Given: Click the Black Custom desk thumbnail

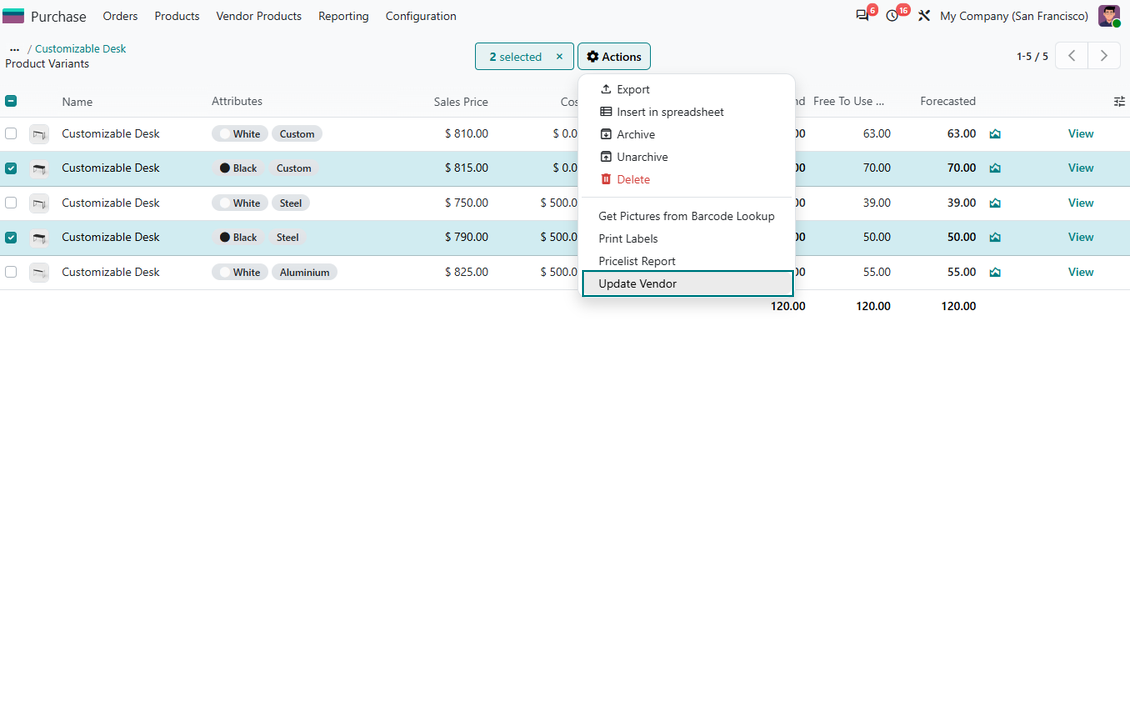Looking at the screenshot, I should click(x=39, y=169).
